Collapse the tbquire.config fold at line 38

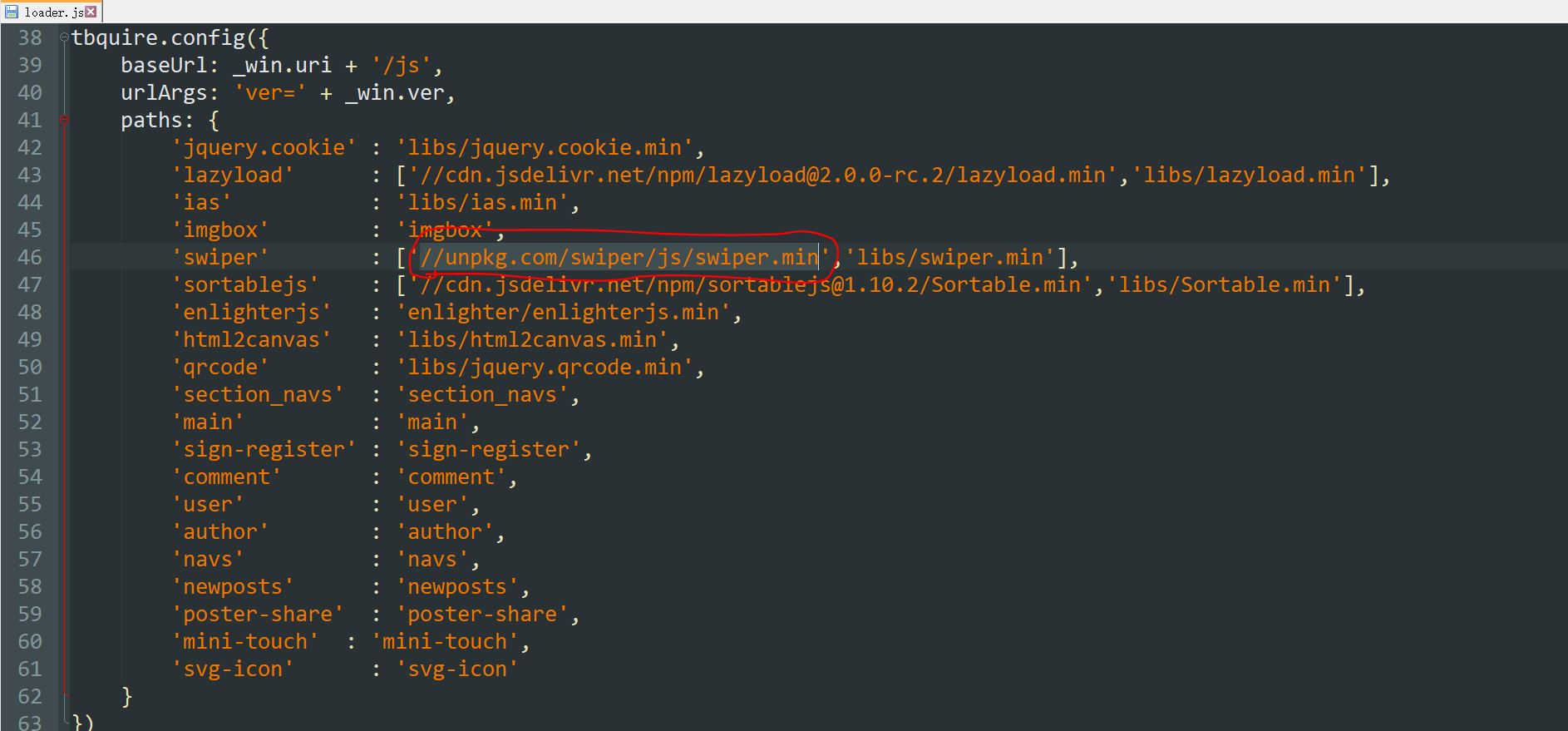click(64, 37)
